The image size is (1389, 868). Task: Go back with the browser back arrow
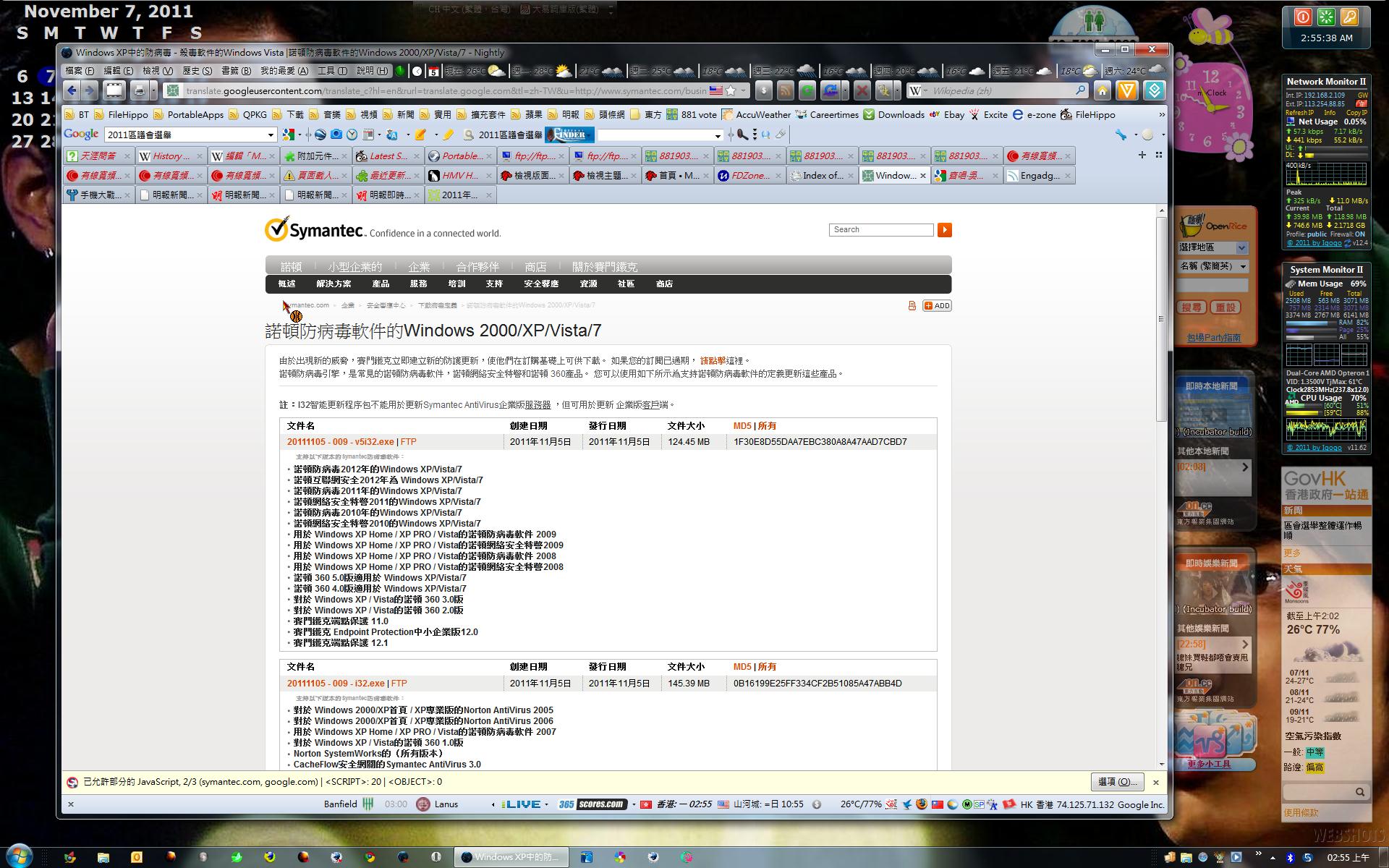71,90
